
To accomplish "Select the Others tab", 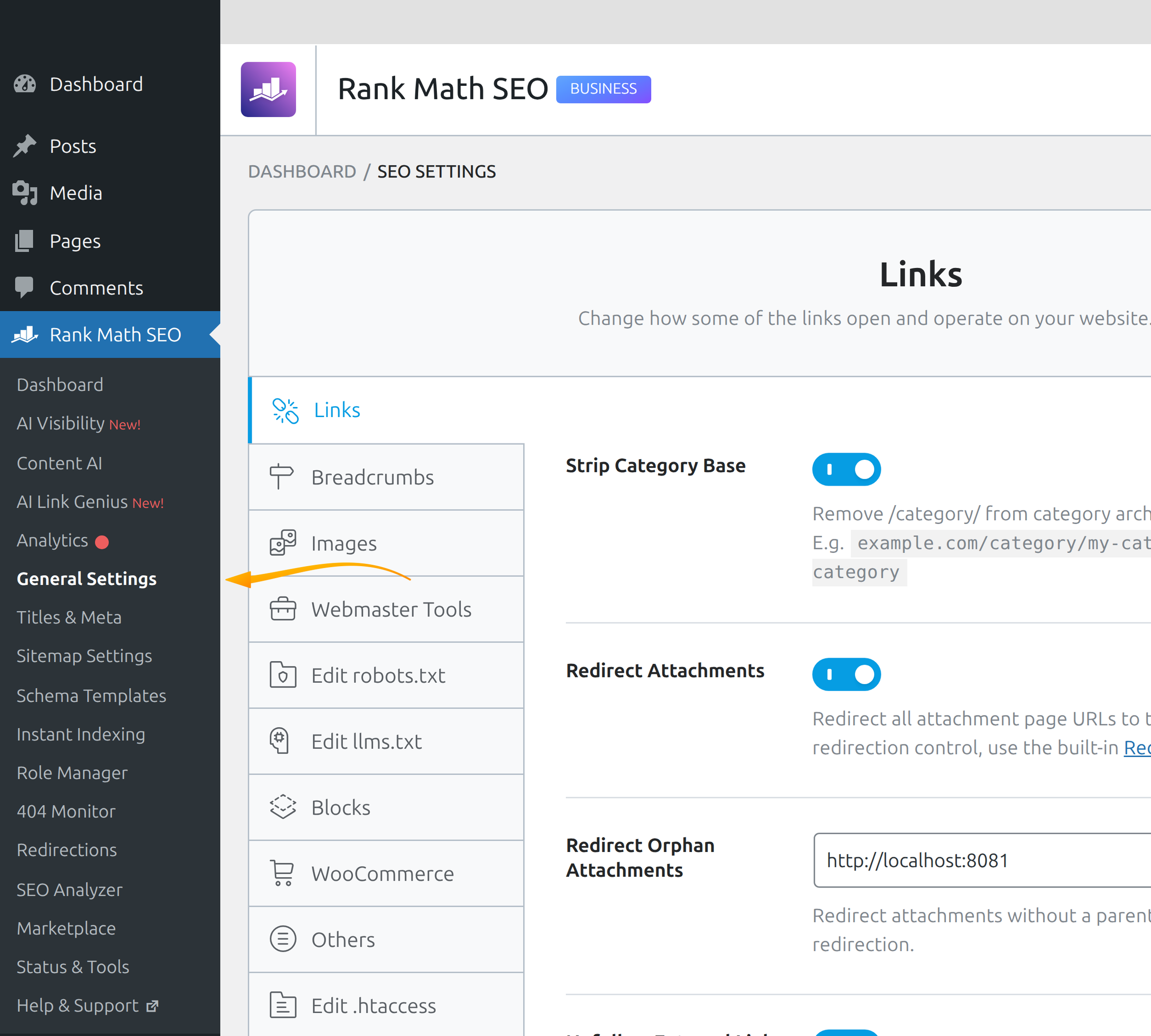I will (387, 939).
